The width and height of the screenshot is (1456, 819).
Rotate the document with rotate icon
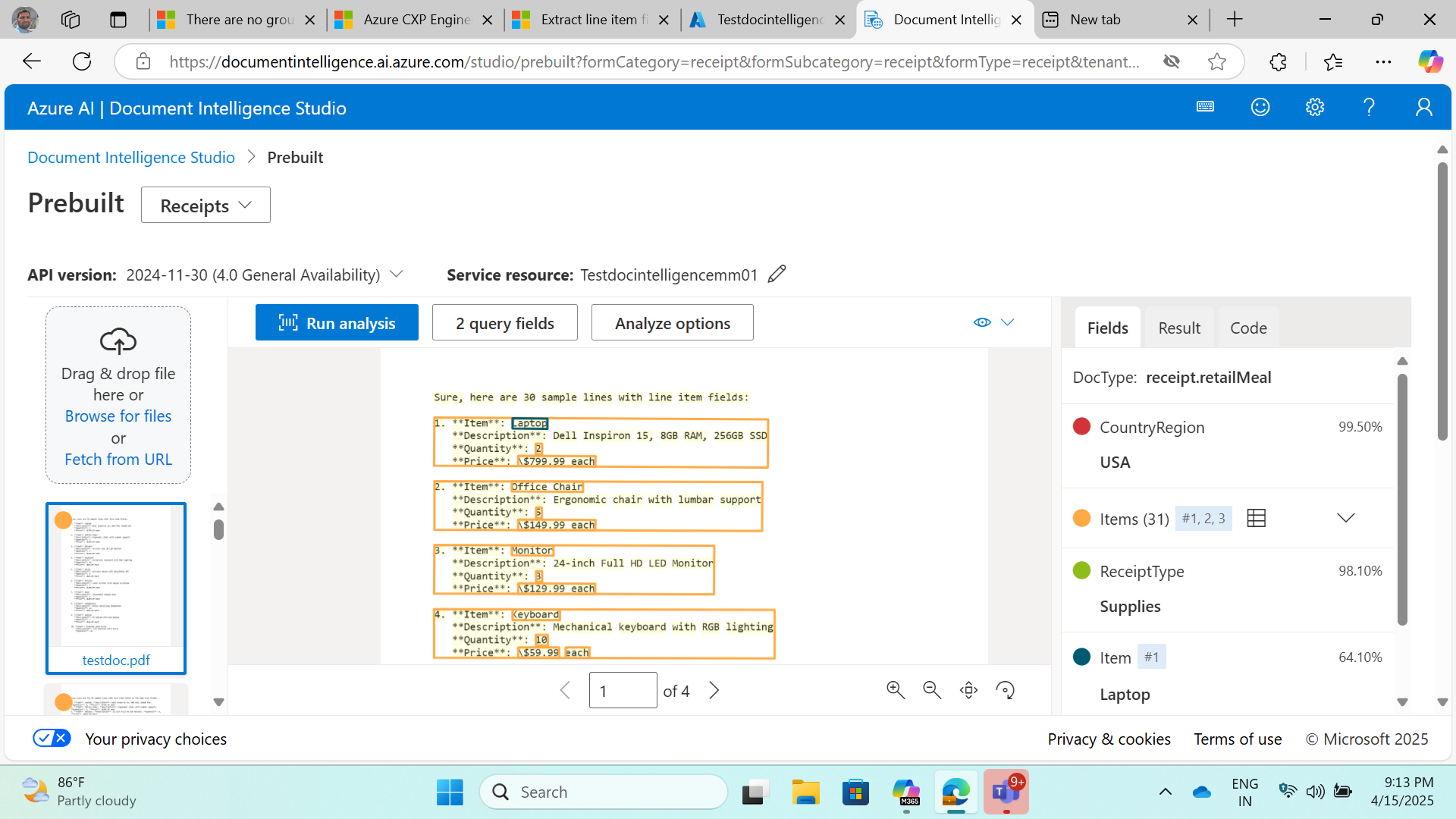click(x=1005, y=689)
